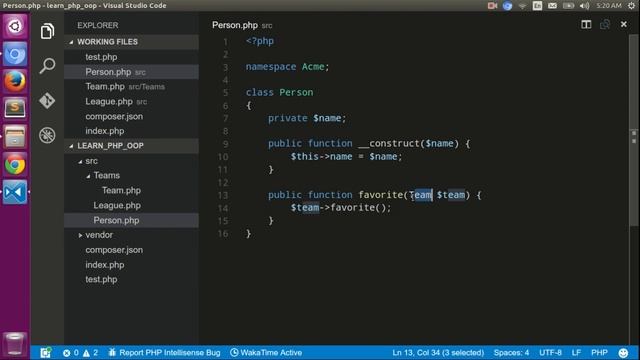640x360 pixels.
Task: Launch Google Chrome from the dock
Action: pyautogui.click(x=15, y=164)
